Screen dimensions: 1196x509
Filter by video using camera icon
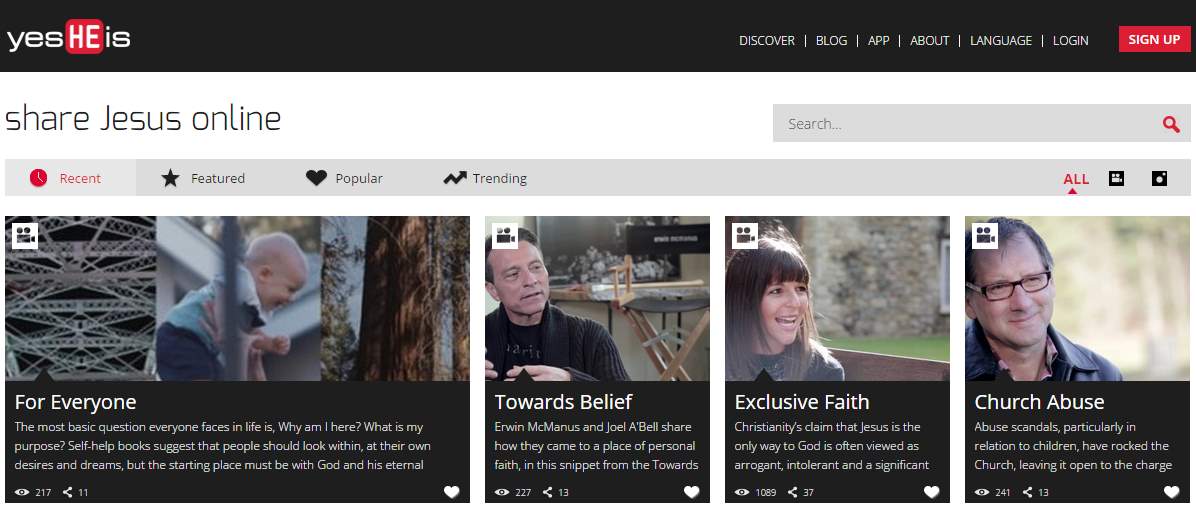[1116, 179]
